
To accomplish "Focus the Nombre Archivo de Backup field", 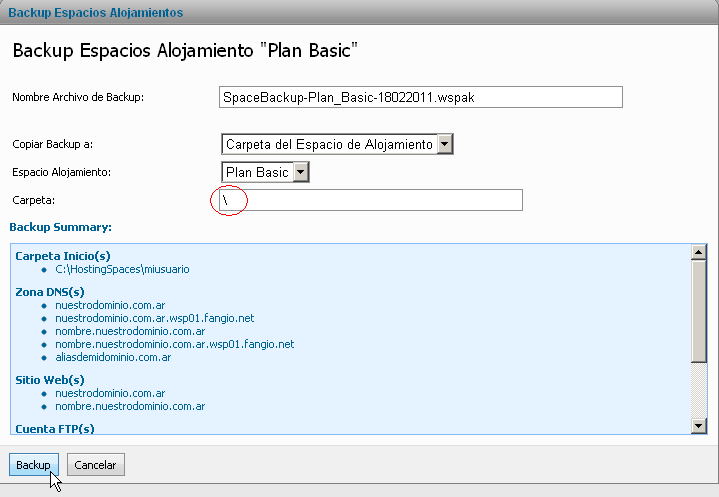I will coord(420,97).
